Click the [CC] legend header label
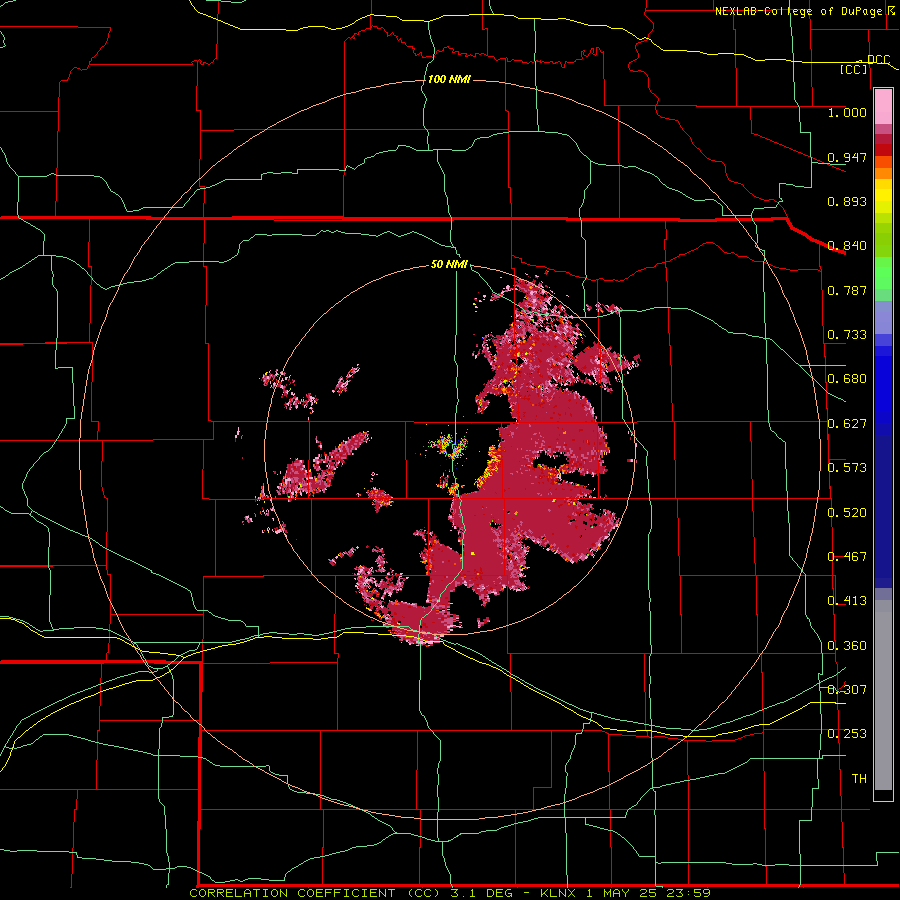Viewport: 900px width, 900px height. (x=854, y=69)
